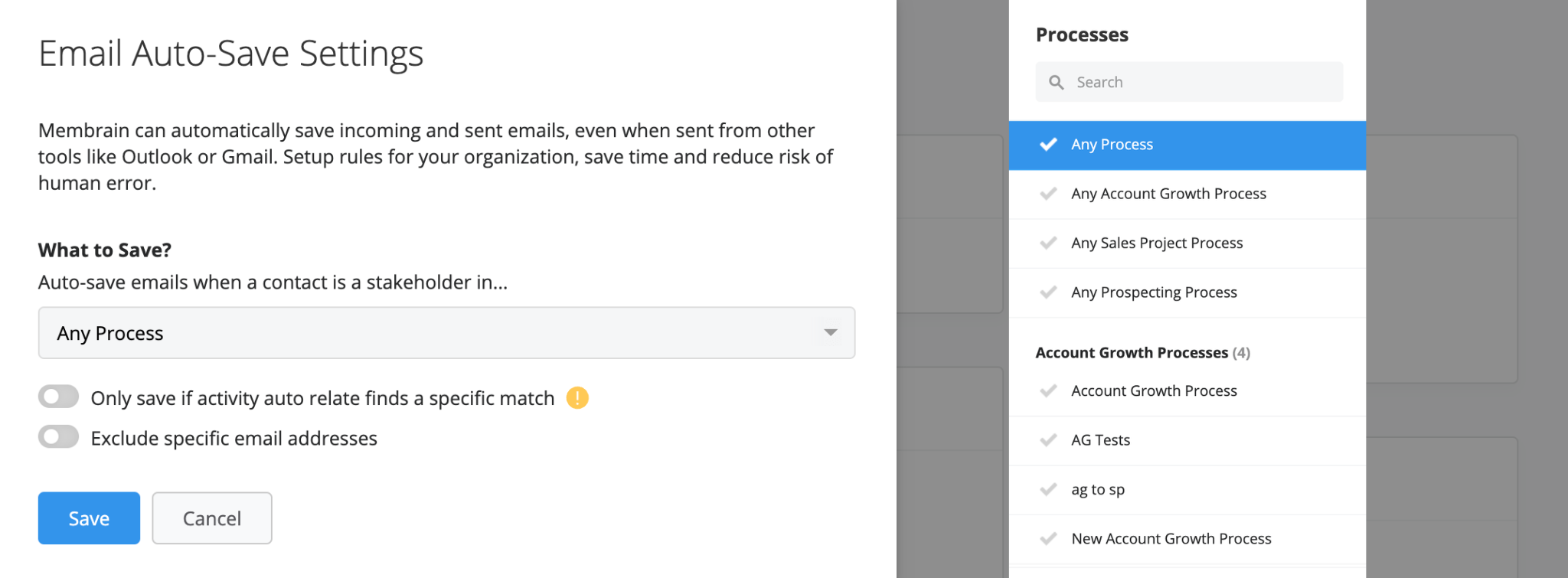Image resolution: width=1568 pixels, height=578 pixels.
Task: Click the search magnifier icon in Processes panel
Action: (1057, 82)
